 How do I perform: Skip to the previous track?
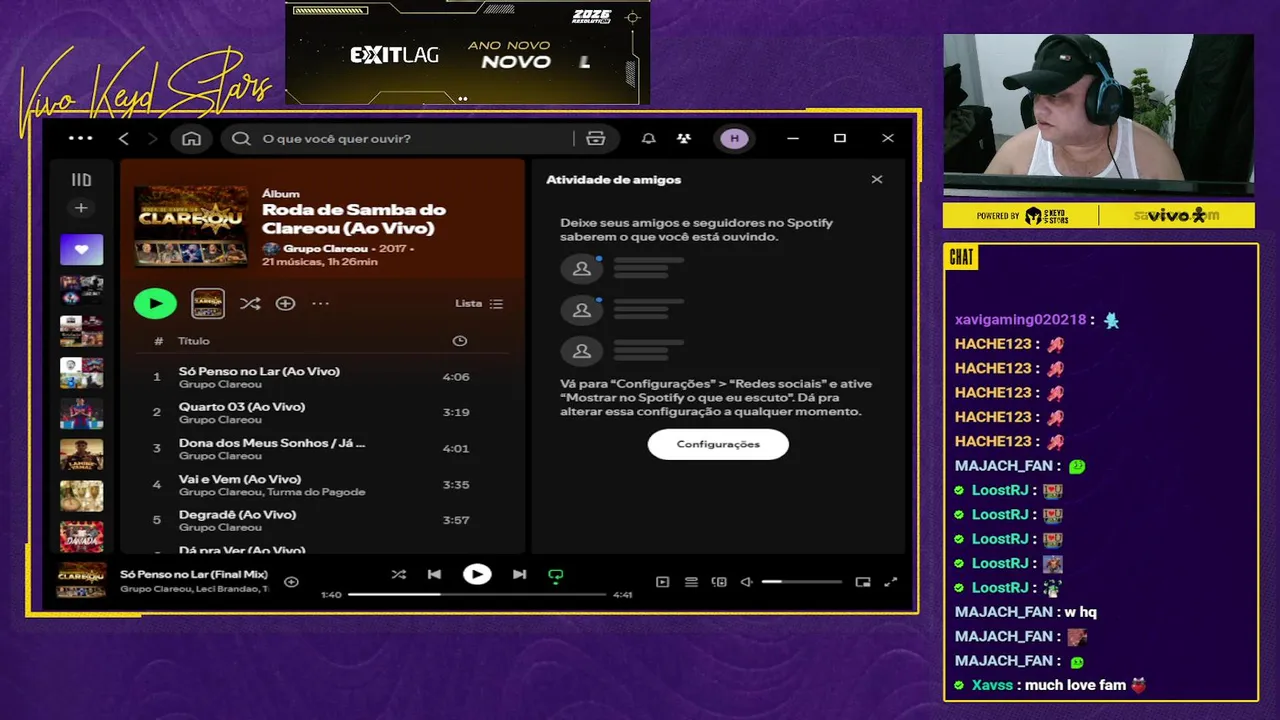coord(434,574)
